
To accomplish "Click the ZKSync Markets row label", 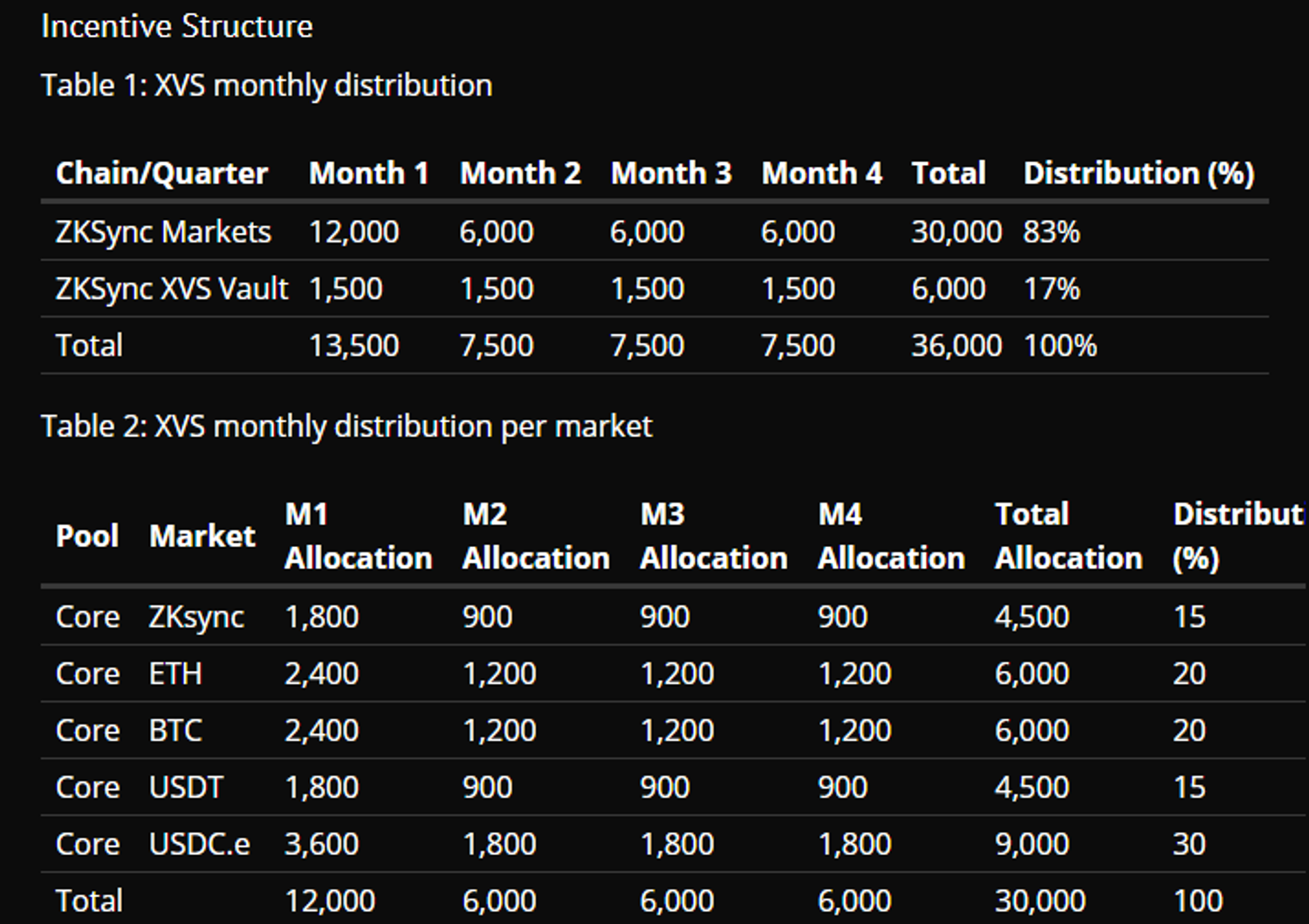I will (x=163, y=232).
